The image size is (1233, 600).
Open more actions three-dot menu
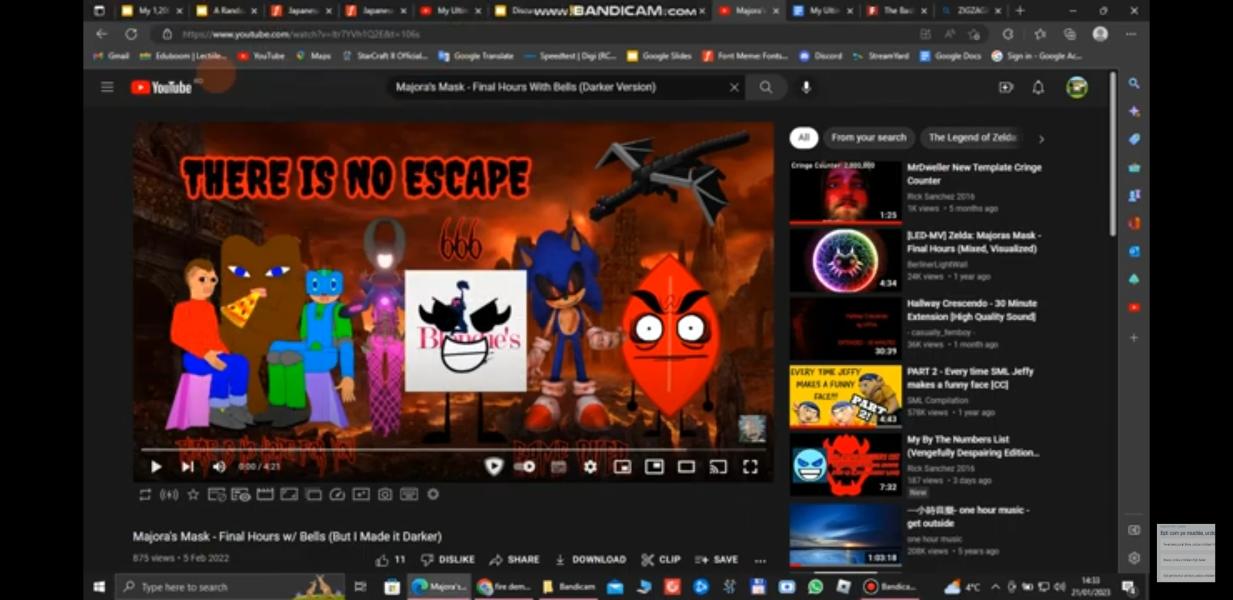(x=760, y=560)
